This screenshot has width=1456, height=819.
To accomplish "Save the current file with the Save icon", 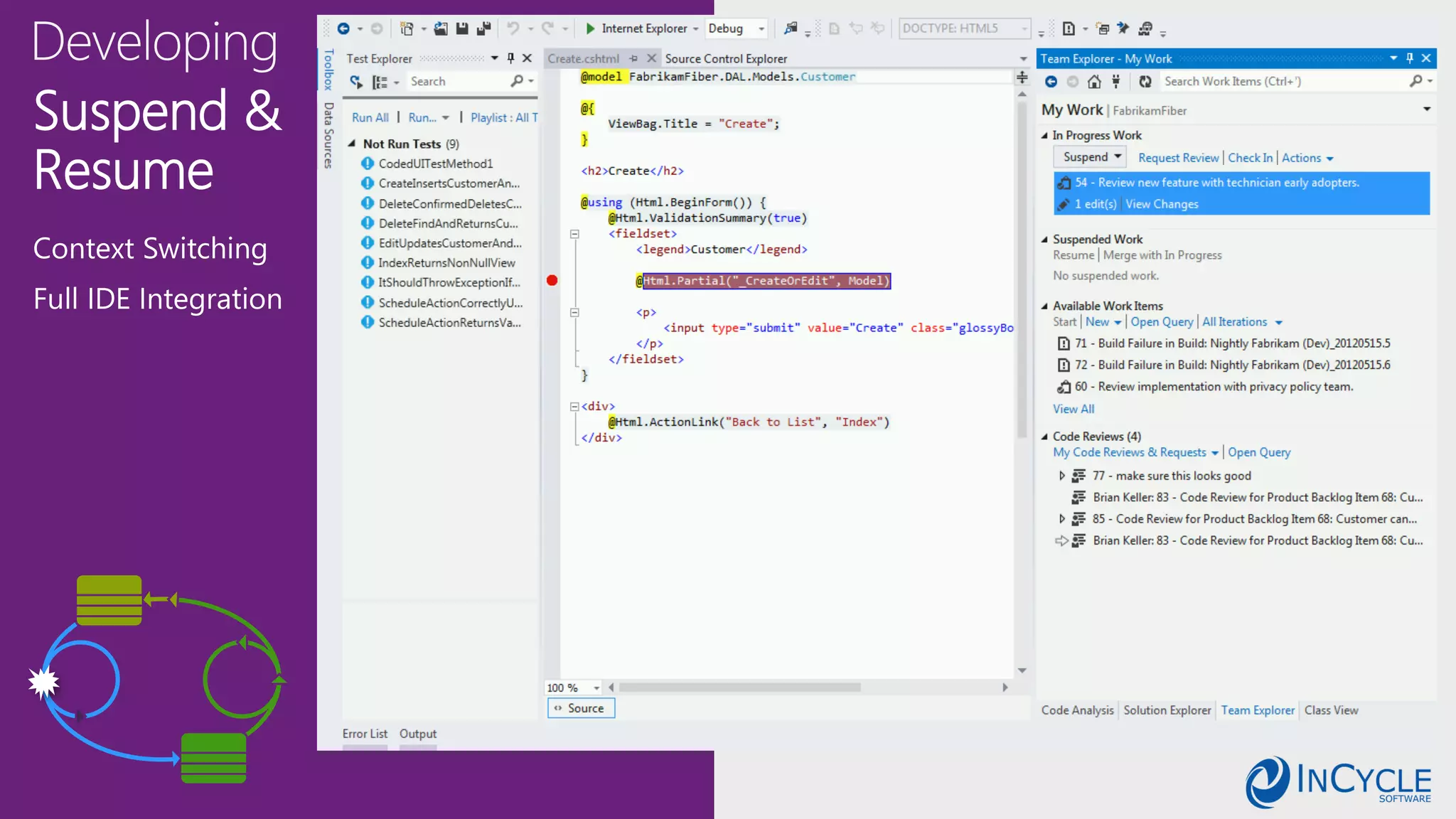I will point(462,28).
